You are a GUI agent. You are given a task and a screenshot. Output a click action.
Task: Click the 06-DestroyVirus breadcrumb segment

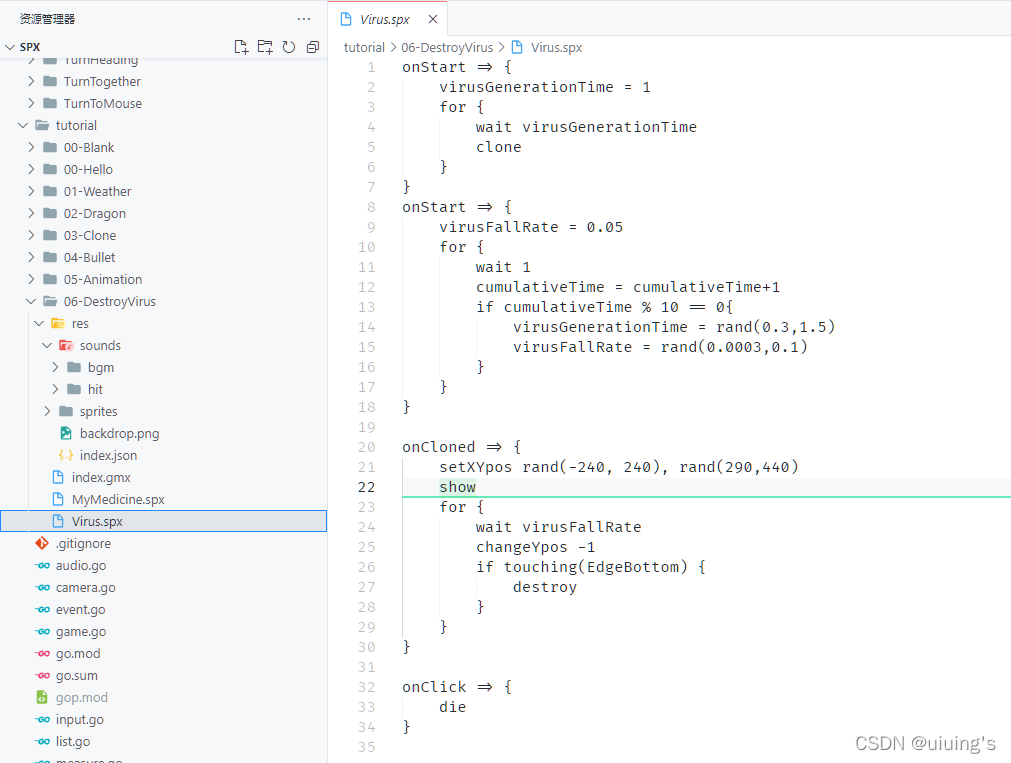[x=447, y=47]
